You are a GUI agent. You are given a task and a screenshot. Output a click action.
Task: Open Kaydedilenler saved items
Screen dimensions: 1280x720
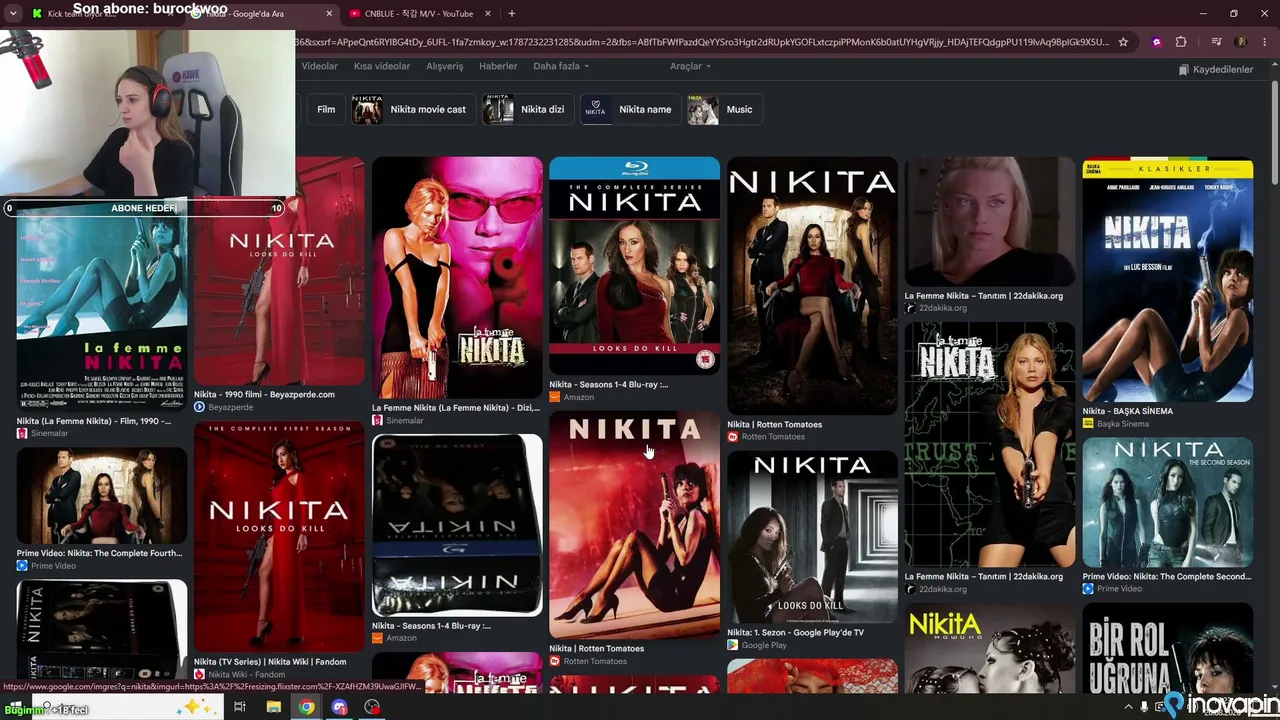tap(1215, 69)
